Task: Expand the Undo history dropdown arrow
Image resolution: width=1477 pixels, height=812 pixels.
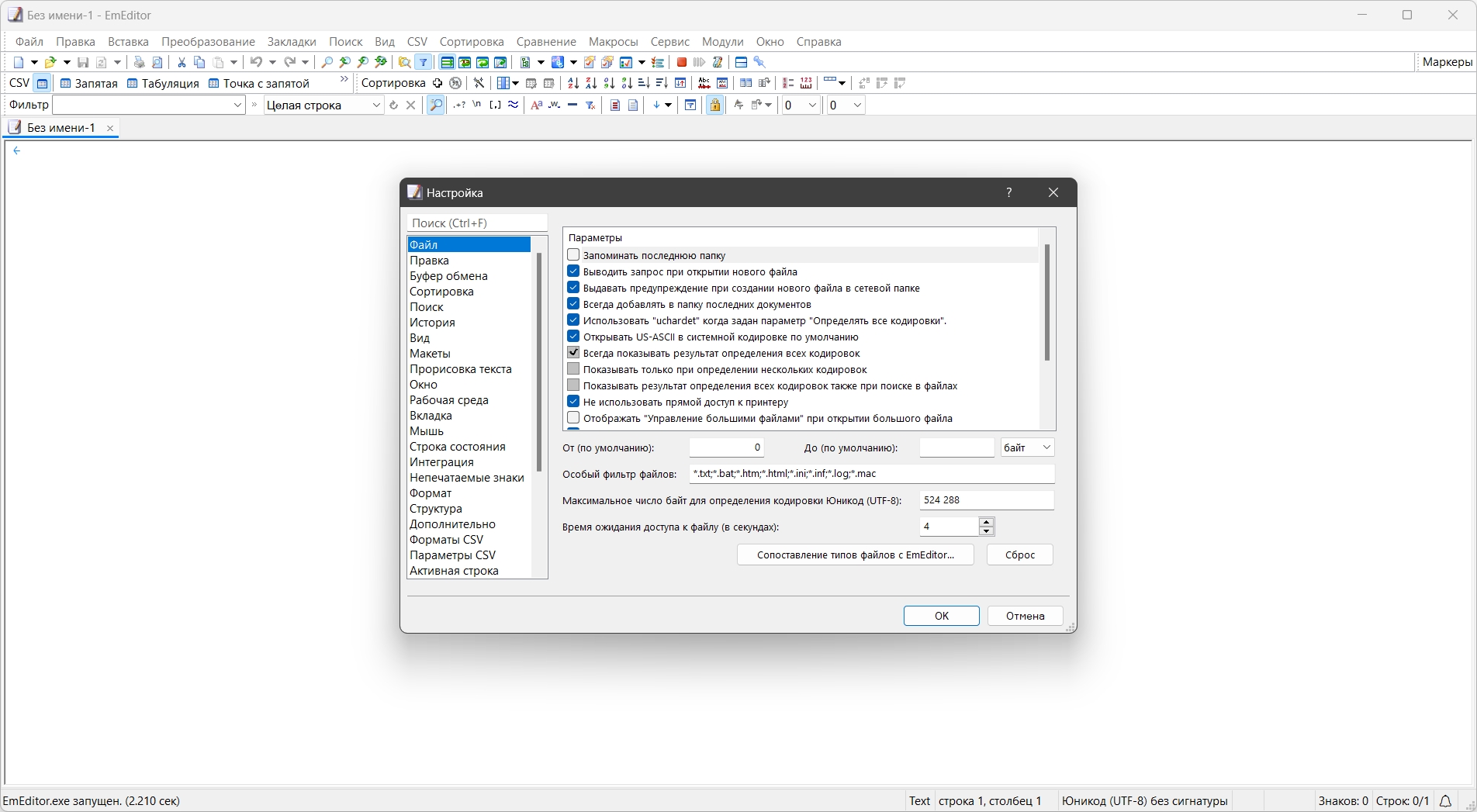Action: click(x=272, y=62)
